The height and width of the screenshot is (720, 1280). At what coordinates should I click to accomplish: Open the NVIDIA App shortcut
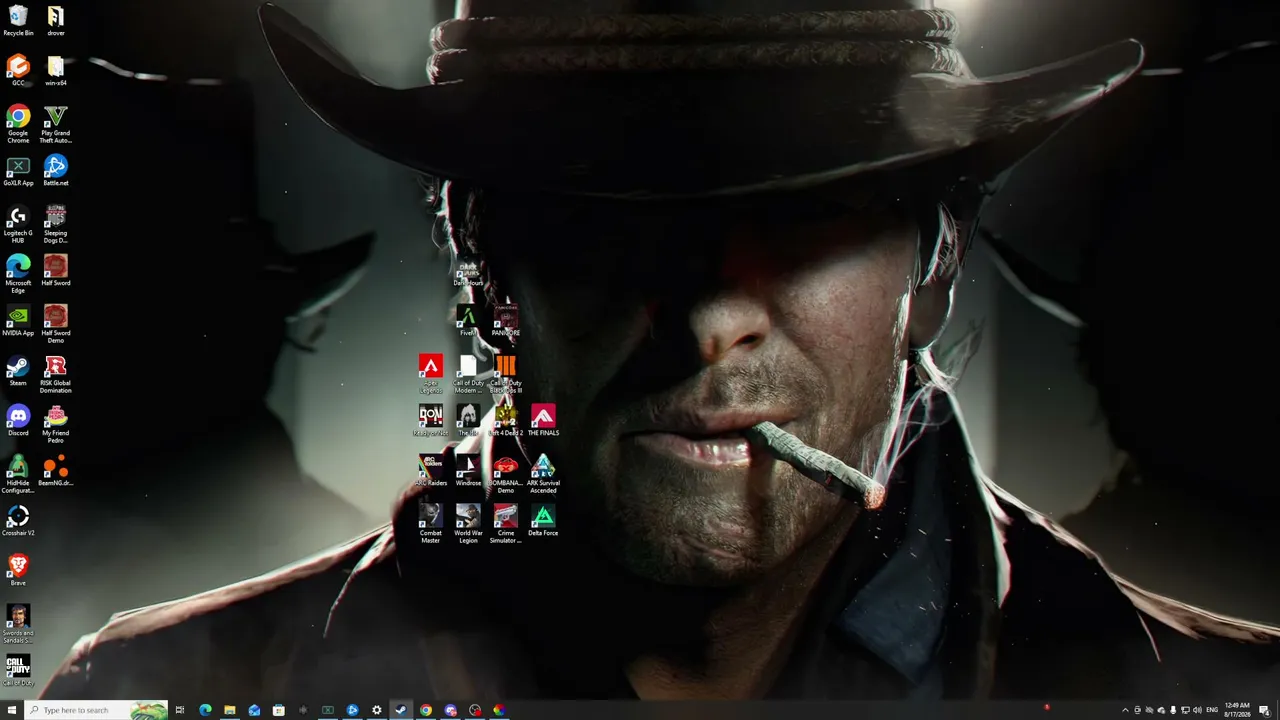pos(18,320)
